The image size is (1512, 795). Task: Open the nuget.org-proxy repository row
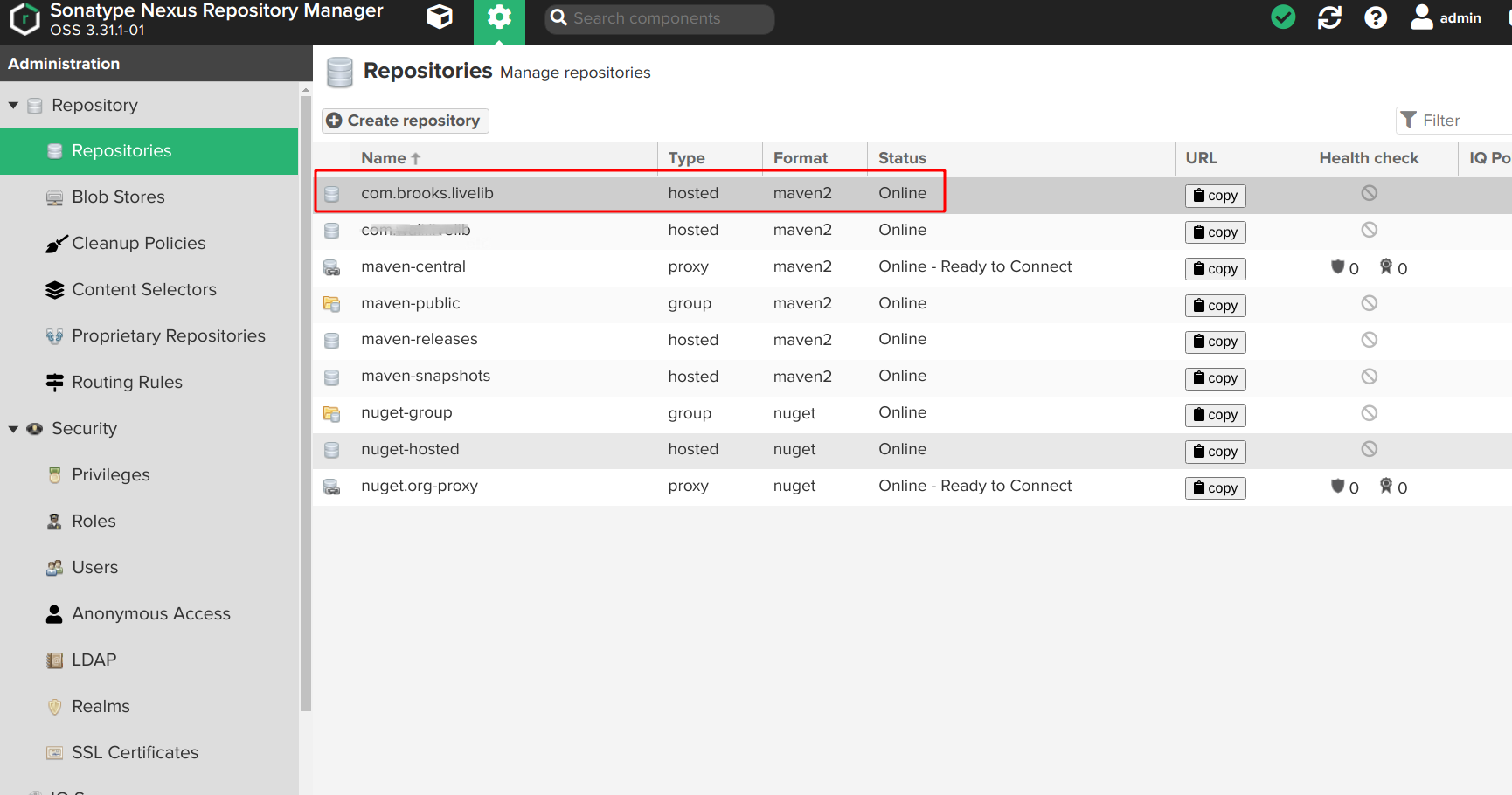(x=912, y=487)
